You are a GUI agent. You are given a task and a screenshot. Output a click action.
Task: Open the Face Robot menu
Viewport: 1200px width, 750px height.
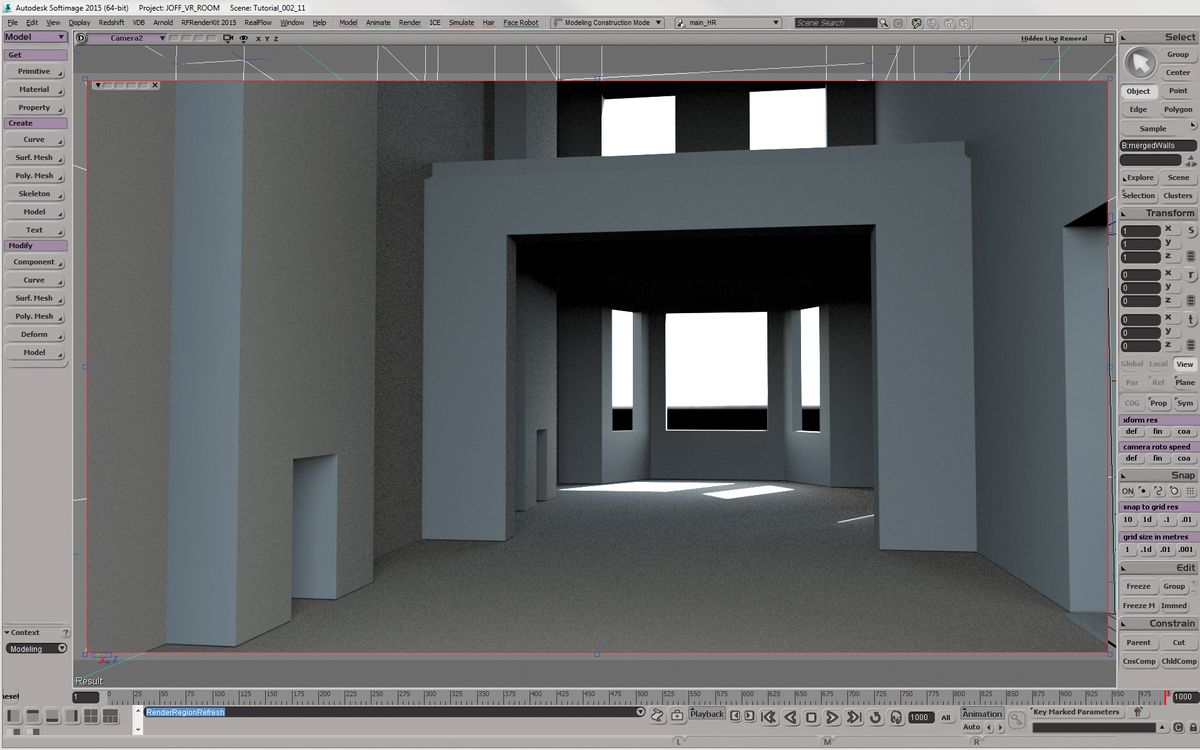click(520, 21)
